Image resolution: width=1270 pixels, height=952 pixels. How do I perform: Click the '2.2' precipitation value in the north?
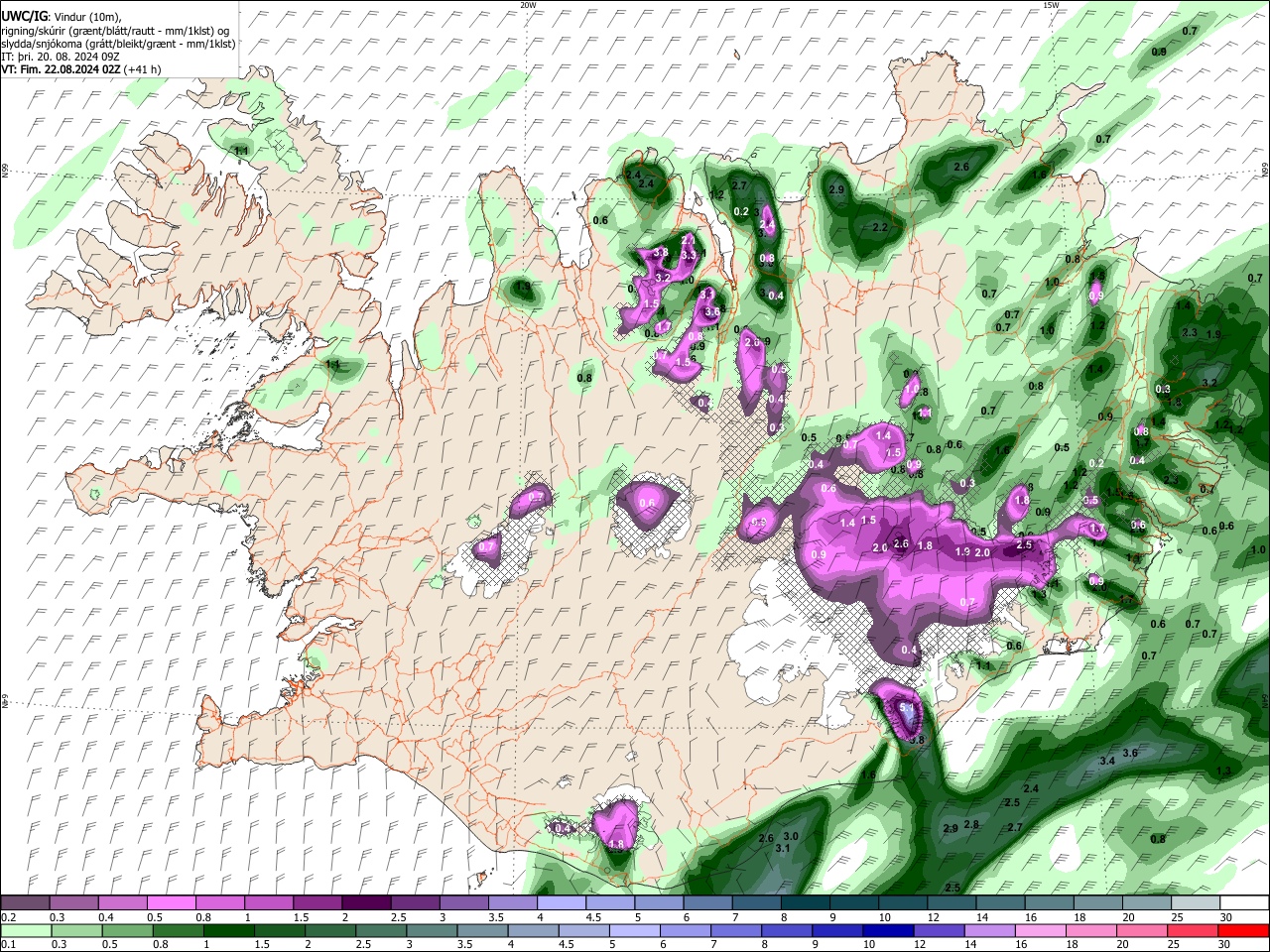point(879,227)
